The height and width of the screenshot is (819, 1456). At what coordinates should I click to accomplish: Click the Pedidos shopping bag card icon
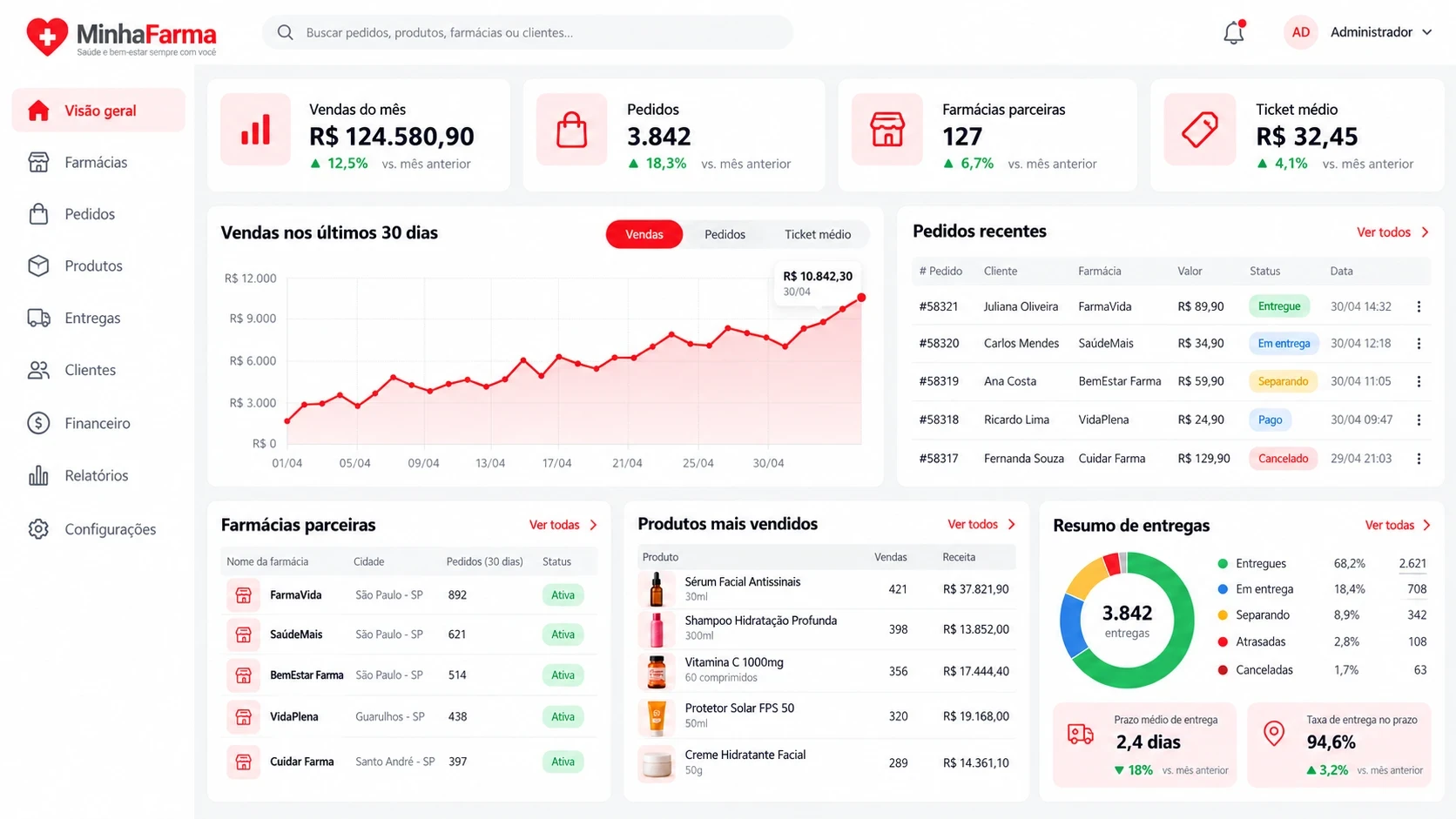(x=571, y=130)
